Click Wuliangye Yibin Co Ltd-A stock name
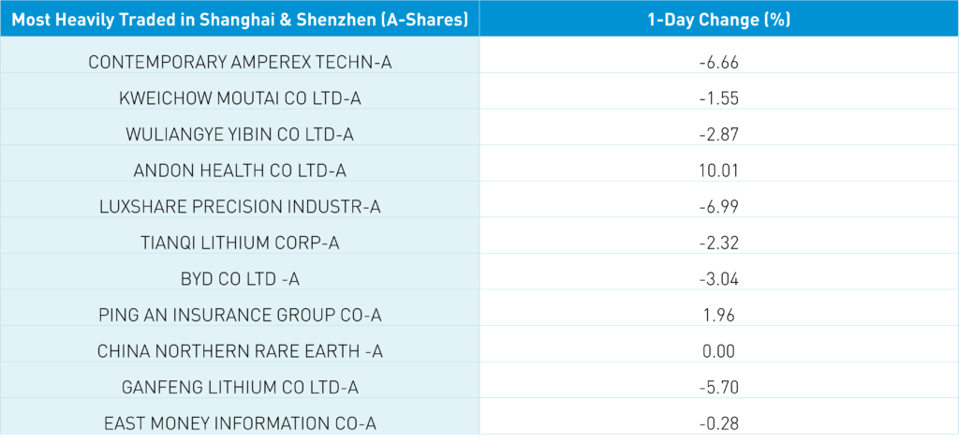The height and width of the screenshot is (445, 959). pyautogui.click(x=239, y=134)
